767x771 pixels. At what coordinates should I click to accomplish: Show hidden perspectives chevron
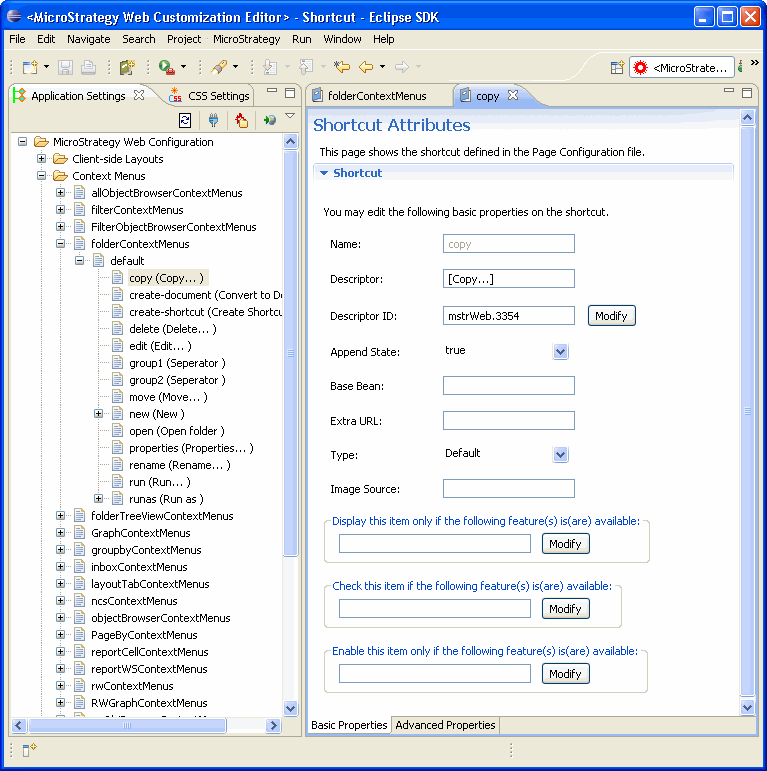click(755, 62)
